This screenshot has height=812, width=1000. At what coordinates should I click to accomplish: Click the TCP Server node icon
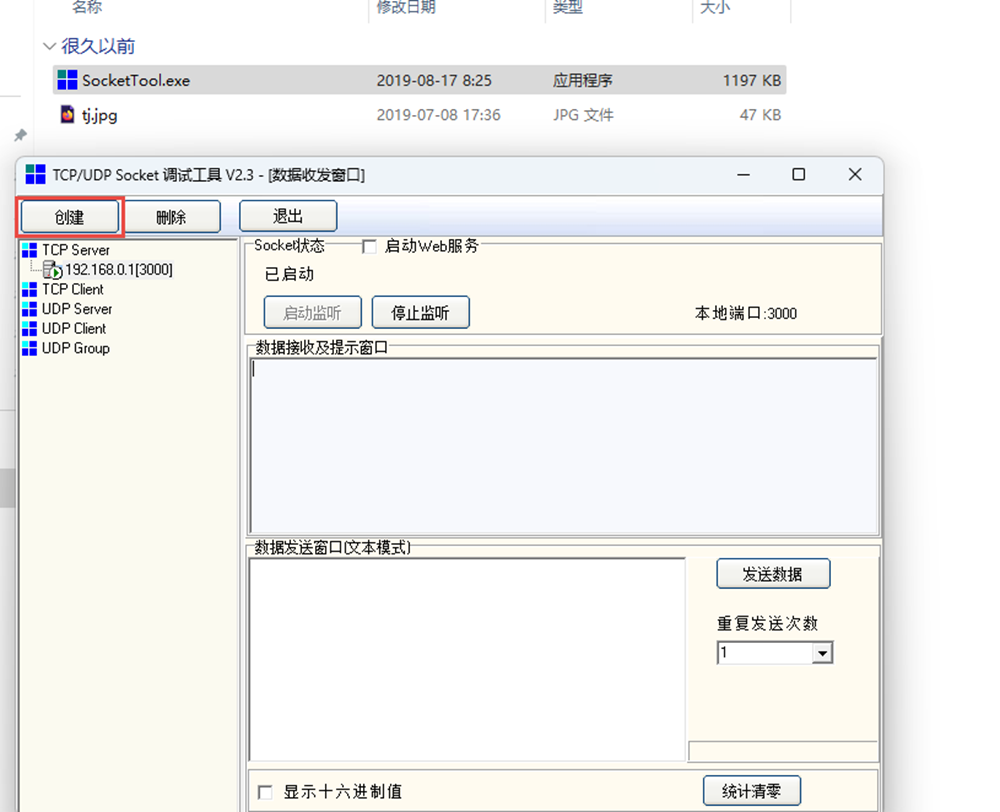click(x=29, y=250)
